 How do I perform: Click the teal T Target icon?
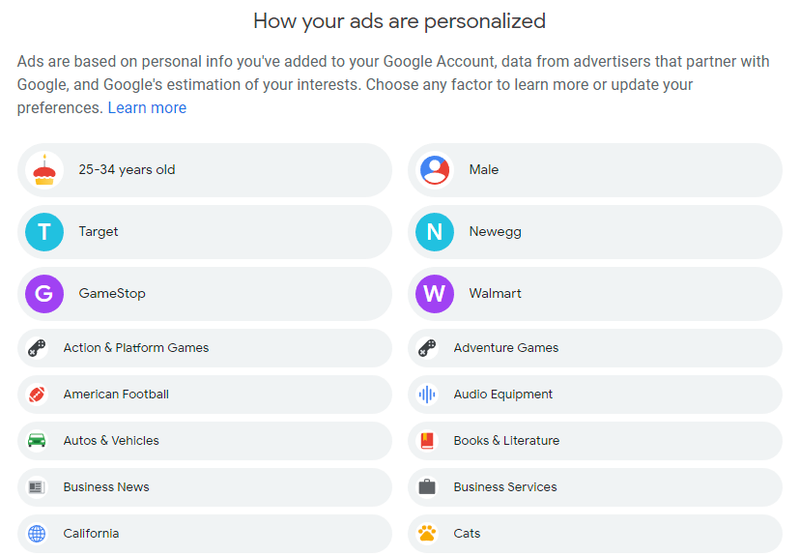44,232
